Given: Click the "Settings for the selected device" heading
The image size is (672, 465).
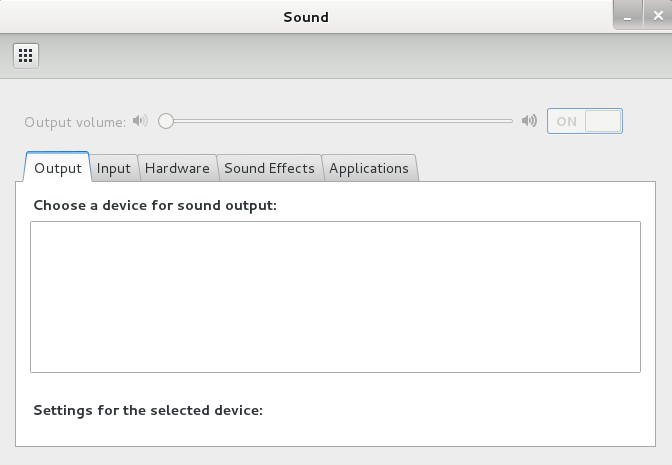Looking at the screenshot, I should pyautogui.click(x=148, y=410).
